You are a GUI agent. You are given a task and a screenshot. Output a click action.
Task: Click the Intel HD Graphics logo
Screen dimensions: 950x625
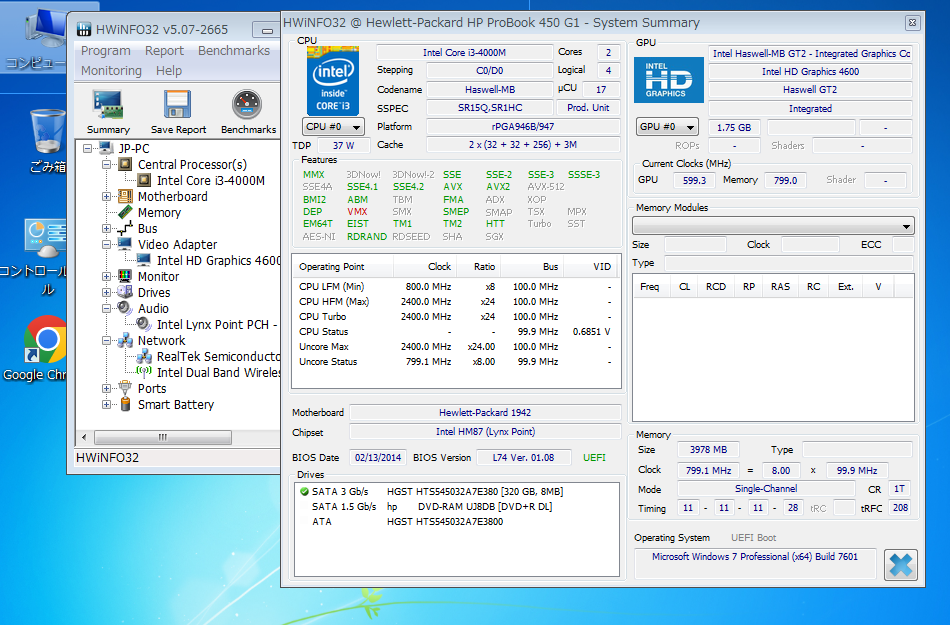[x=669, y=79]
